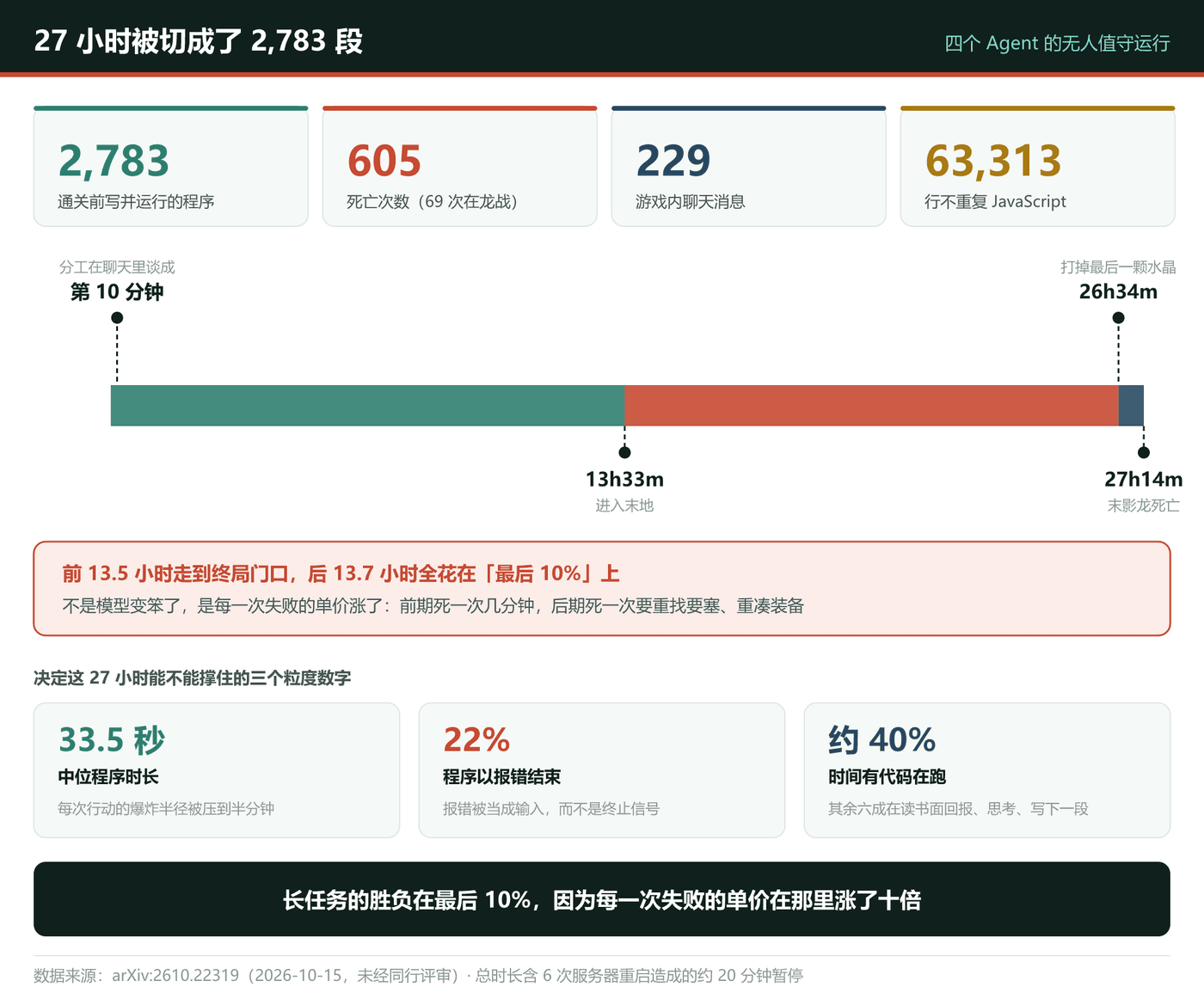
Task: Click the label '游戏内聊天消息'
Action: click(690, 202)
